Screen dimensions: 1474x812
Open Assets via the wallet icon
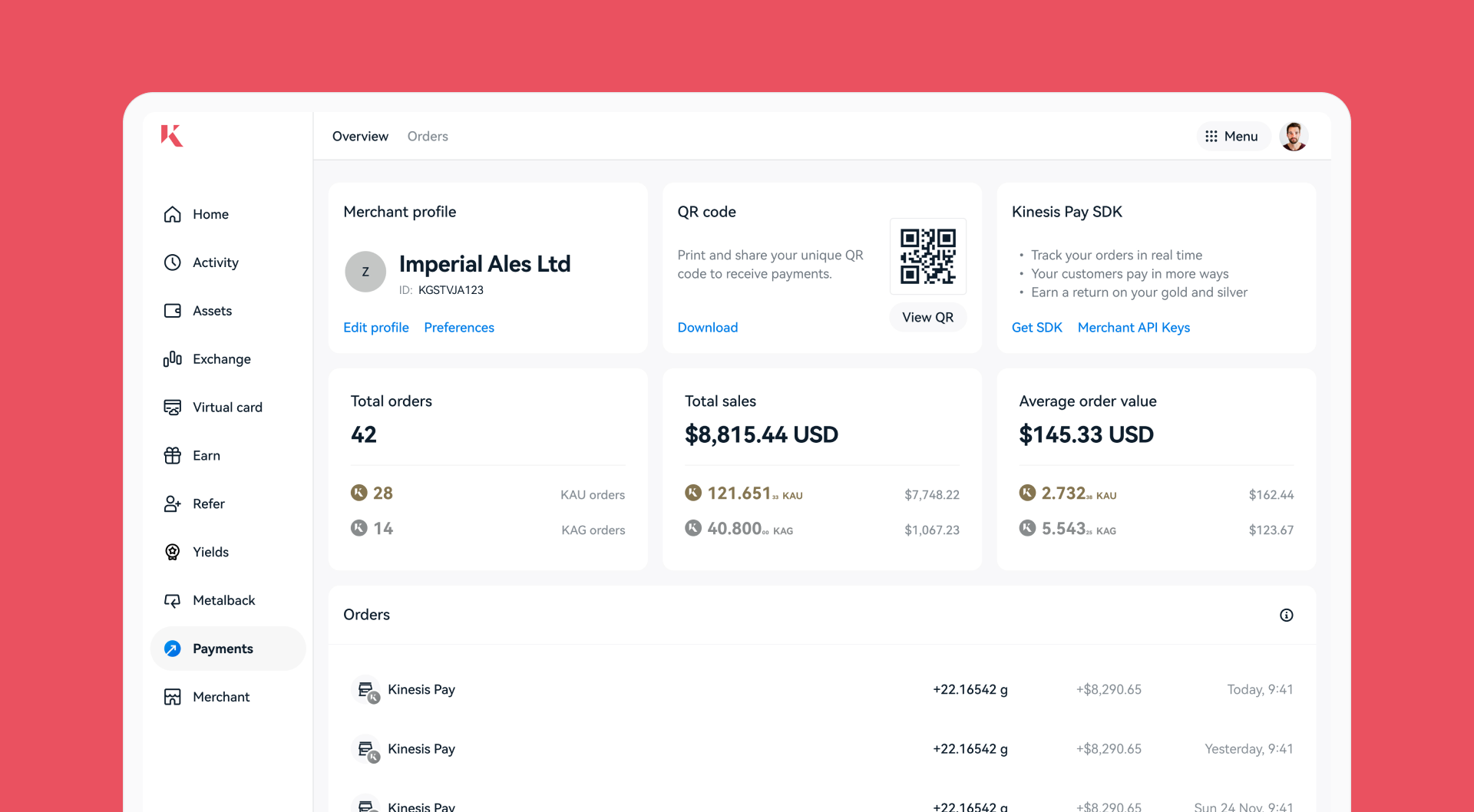coord(173,311)
